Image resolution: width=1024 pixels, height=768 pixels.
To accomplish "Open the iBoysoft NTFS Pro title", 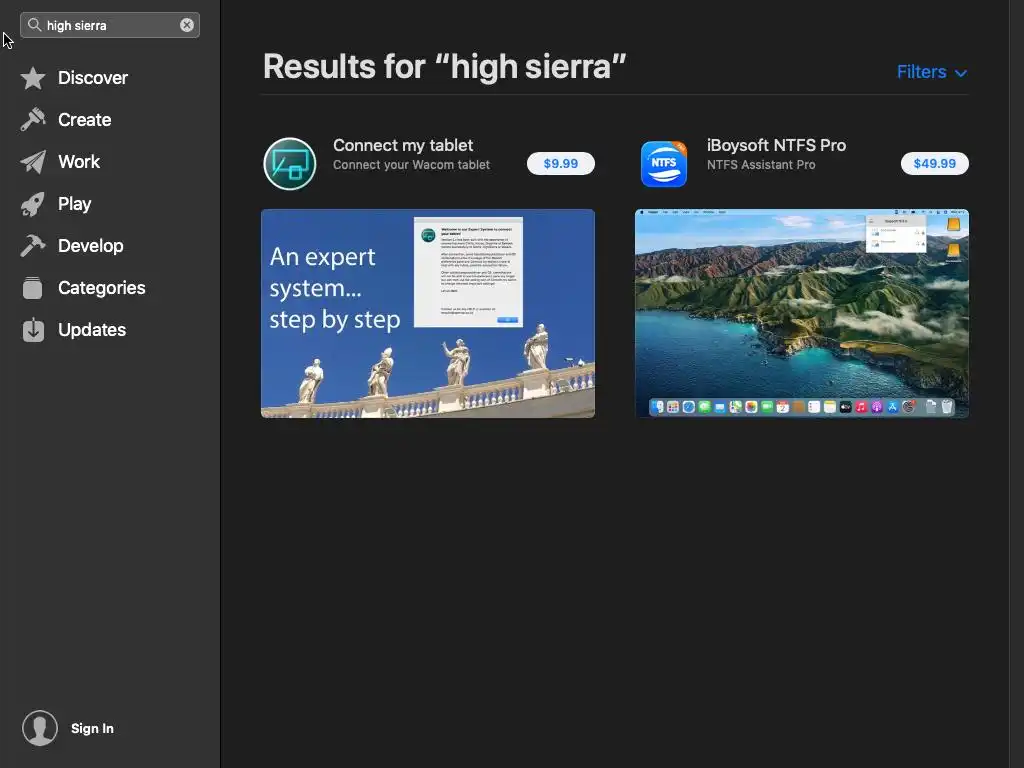I will tap(776, 145).
